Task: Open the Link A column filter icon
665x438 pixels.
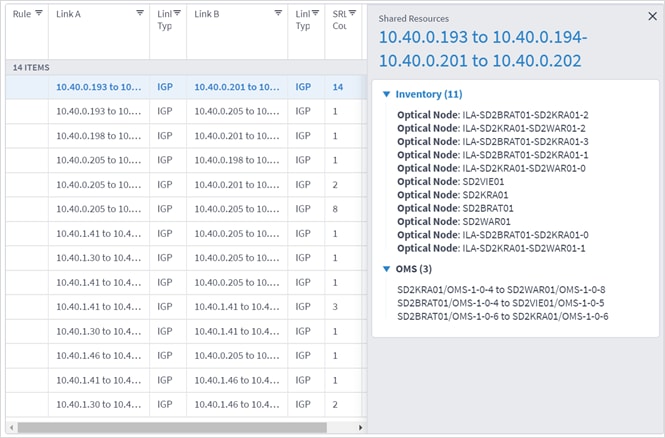Action: 140,13
